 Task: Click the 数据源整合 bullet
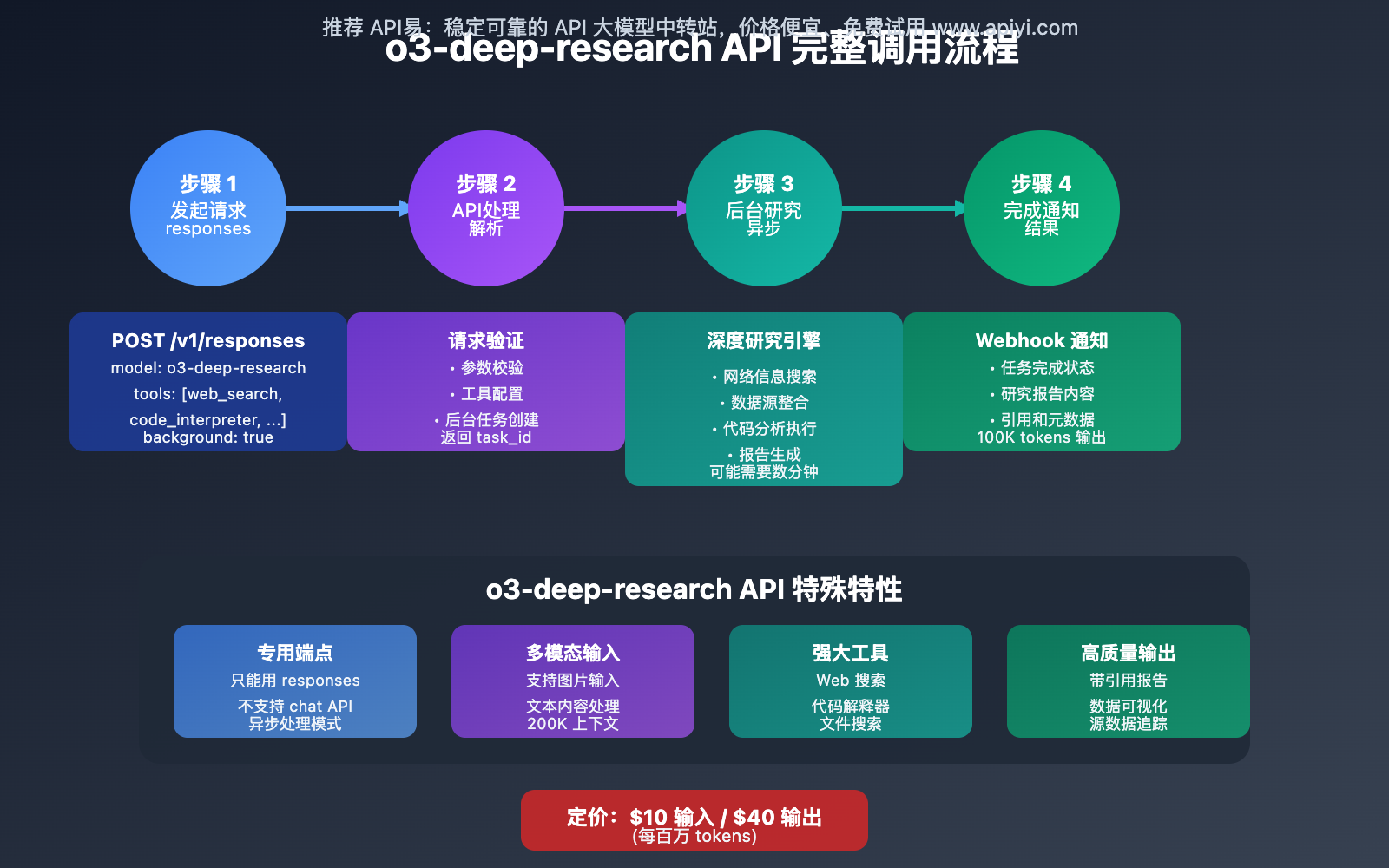tap(764, 403)
